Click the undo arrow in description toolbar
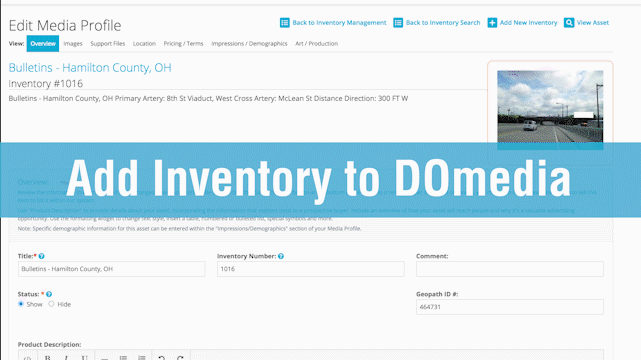The image size is (641, 360). coord(161,358)
